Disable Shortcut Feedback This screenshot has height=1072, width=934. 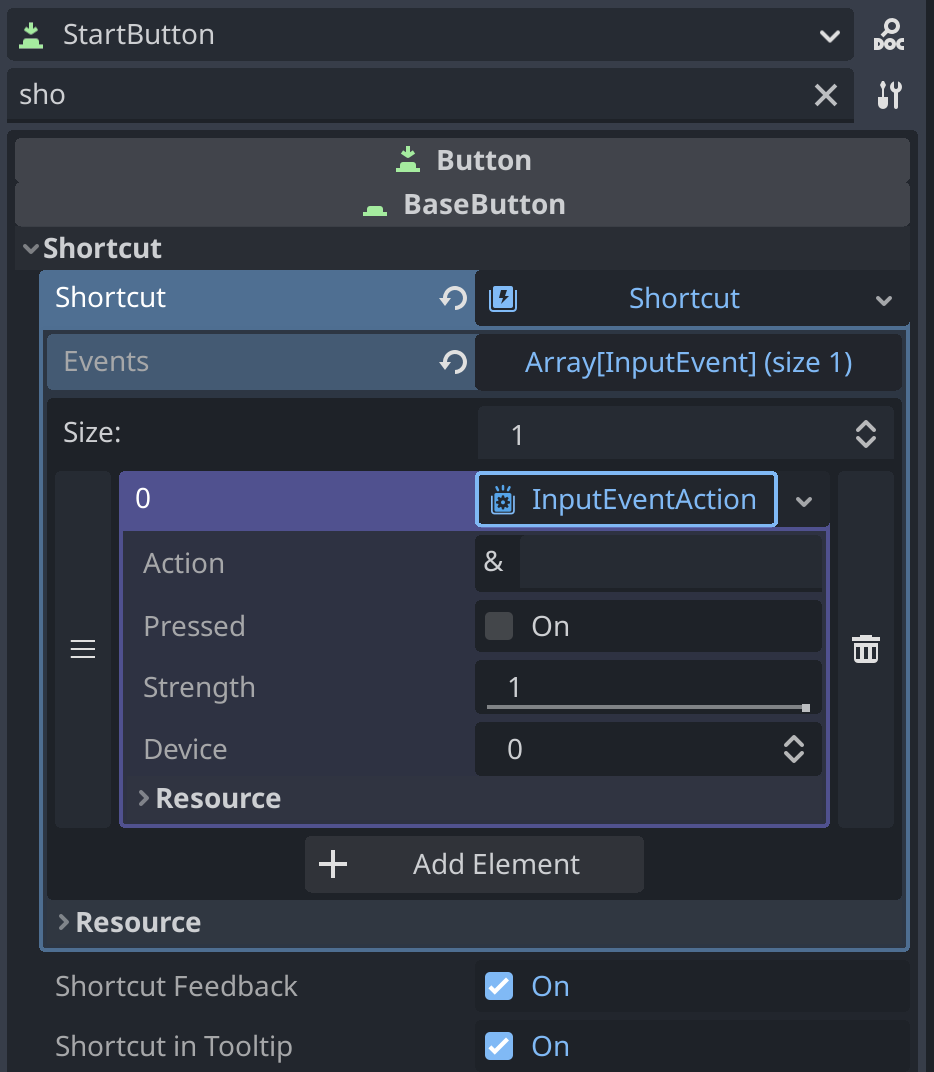(x=498, y=986)
